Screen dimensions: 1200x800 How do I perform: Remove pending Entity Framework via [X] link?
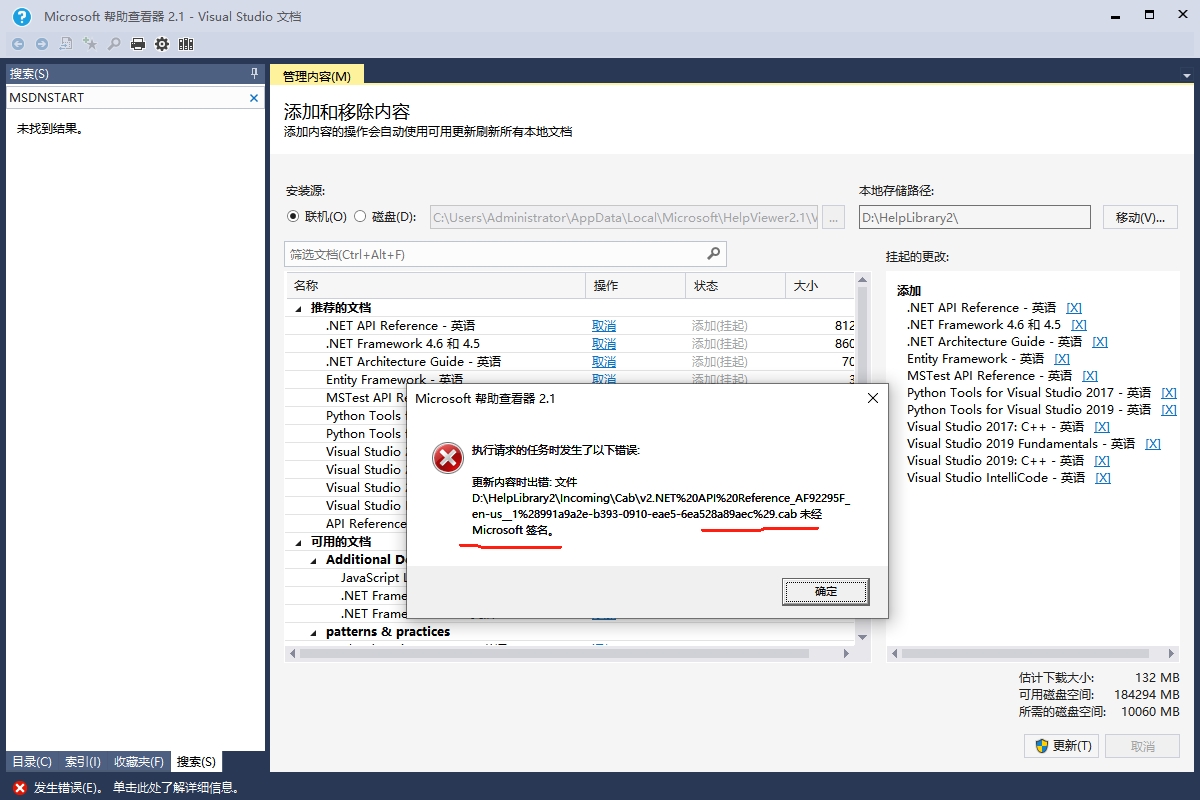pos(1062,359)
